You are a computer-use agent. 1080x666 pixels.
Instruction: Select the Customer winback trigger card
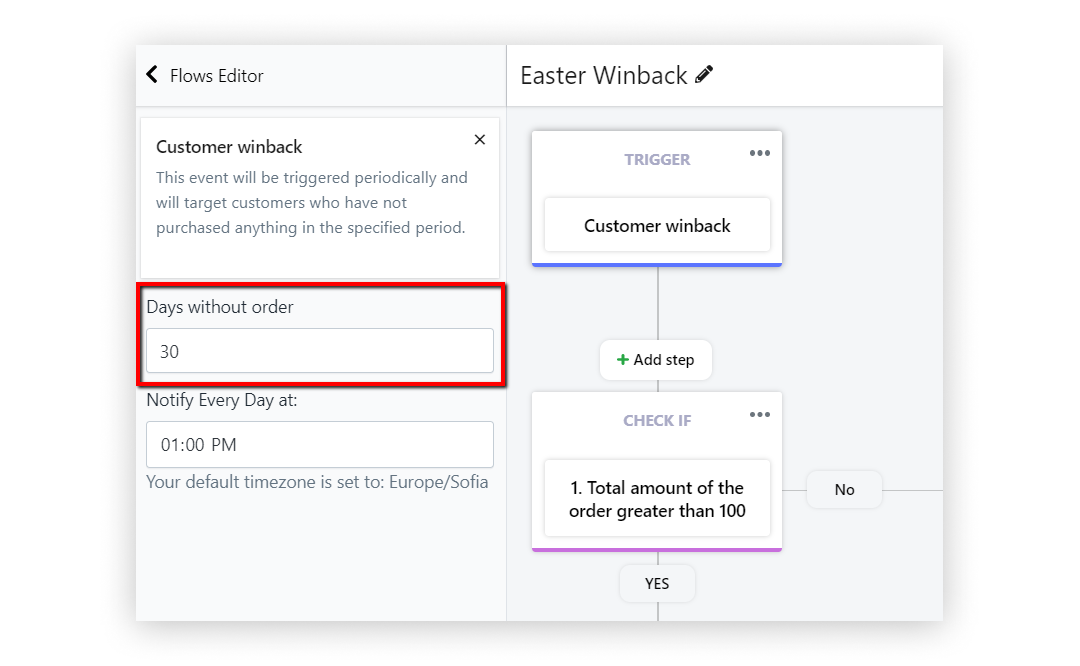click(x=657, y=225)
